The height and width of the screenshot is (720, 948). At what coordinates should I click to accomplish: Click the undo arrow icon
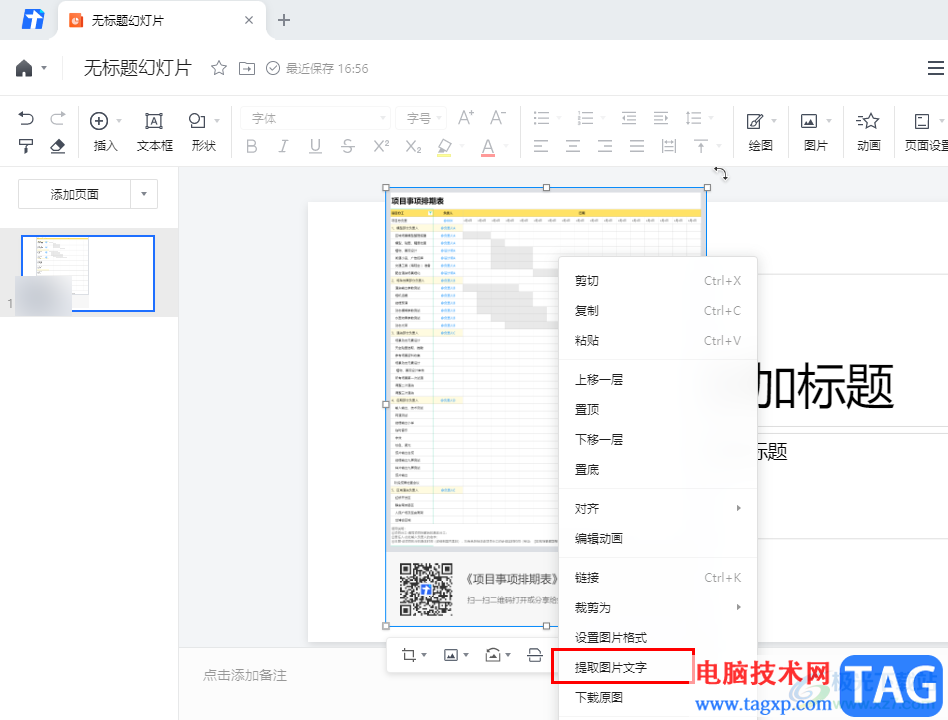[x=26, y=118]
